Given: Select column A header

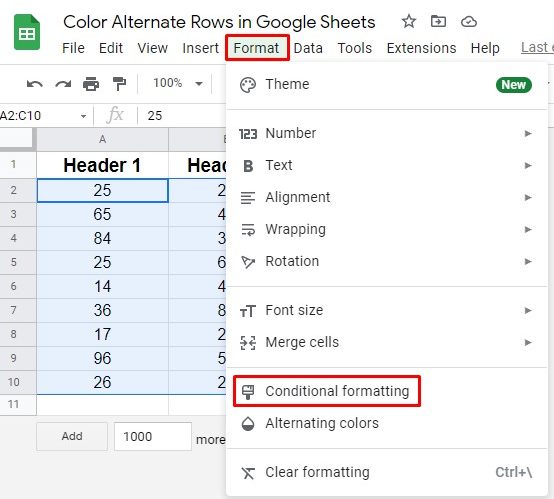Looking at the screenshot, I should pos(102,139).
